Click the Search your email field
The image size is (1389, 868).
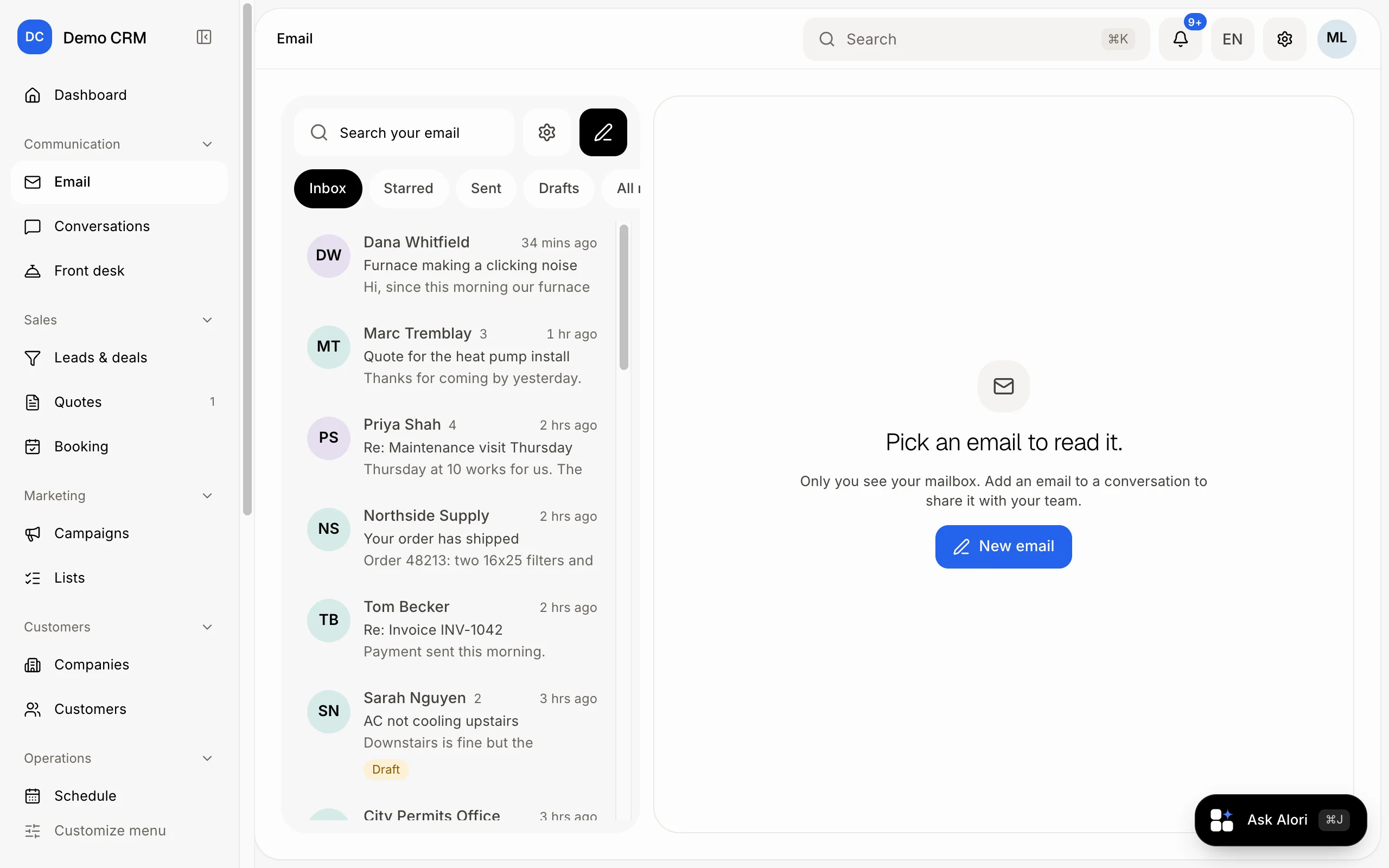click(x=404, y=132)
